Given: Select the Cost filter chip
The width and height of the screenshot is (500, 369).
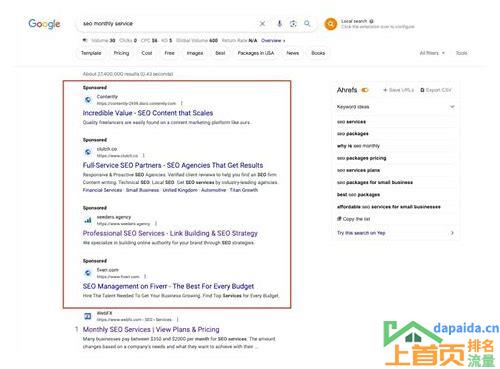Looking at the screenshot, I should click(147, 53).
